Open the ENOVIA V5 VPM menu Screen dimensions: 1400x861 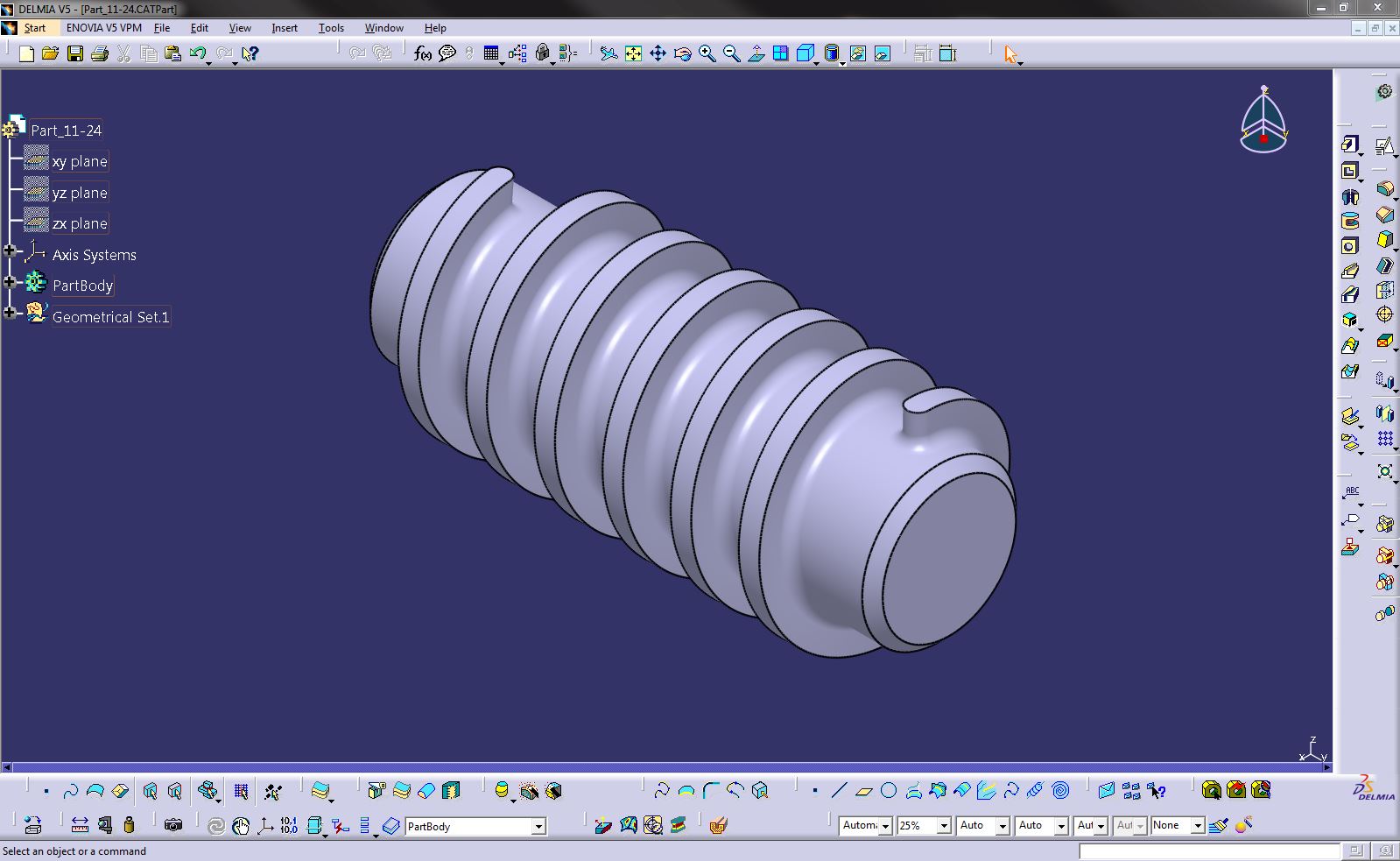click(x=103, y=28)
